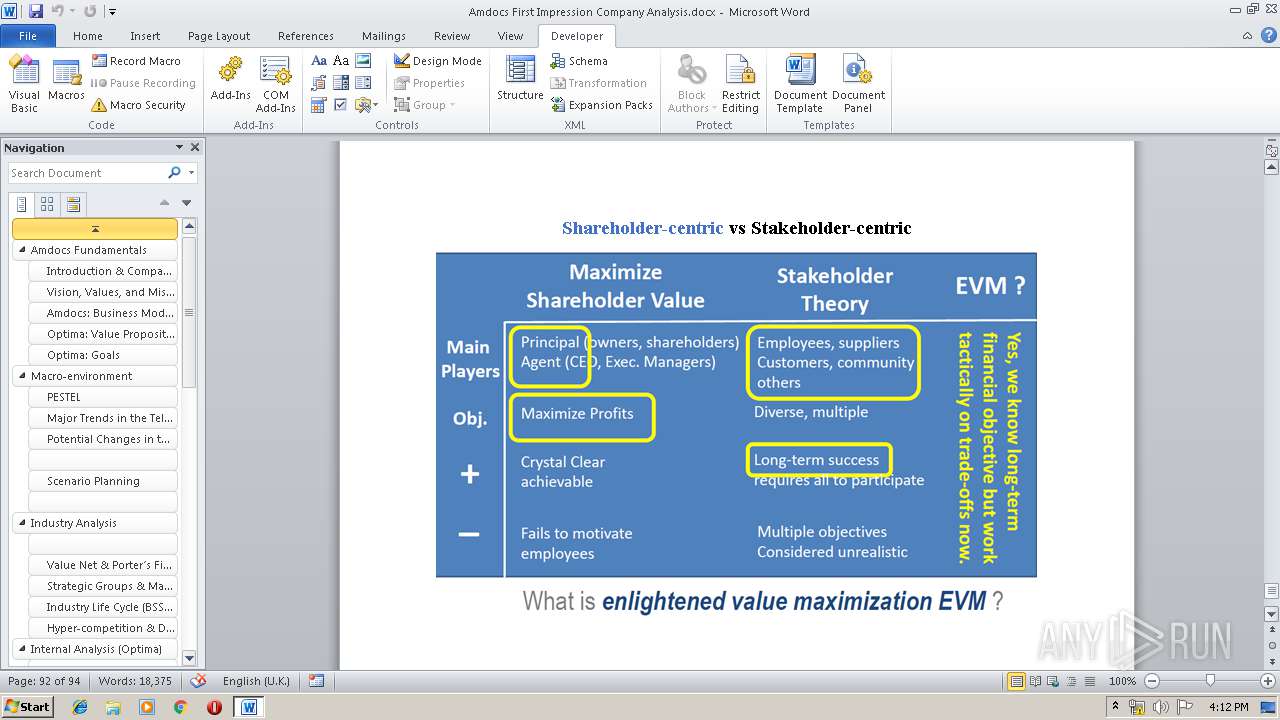1280x720 pixels.
Task: Insert Picture content control
Action: [x=363, y=61]
